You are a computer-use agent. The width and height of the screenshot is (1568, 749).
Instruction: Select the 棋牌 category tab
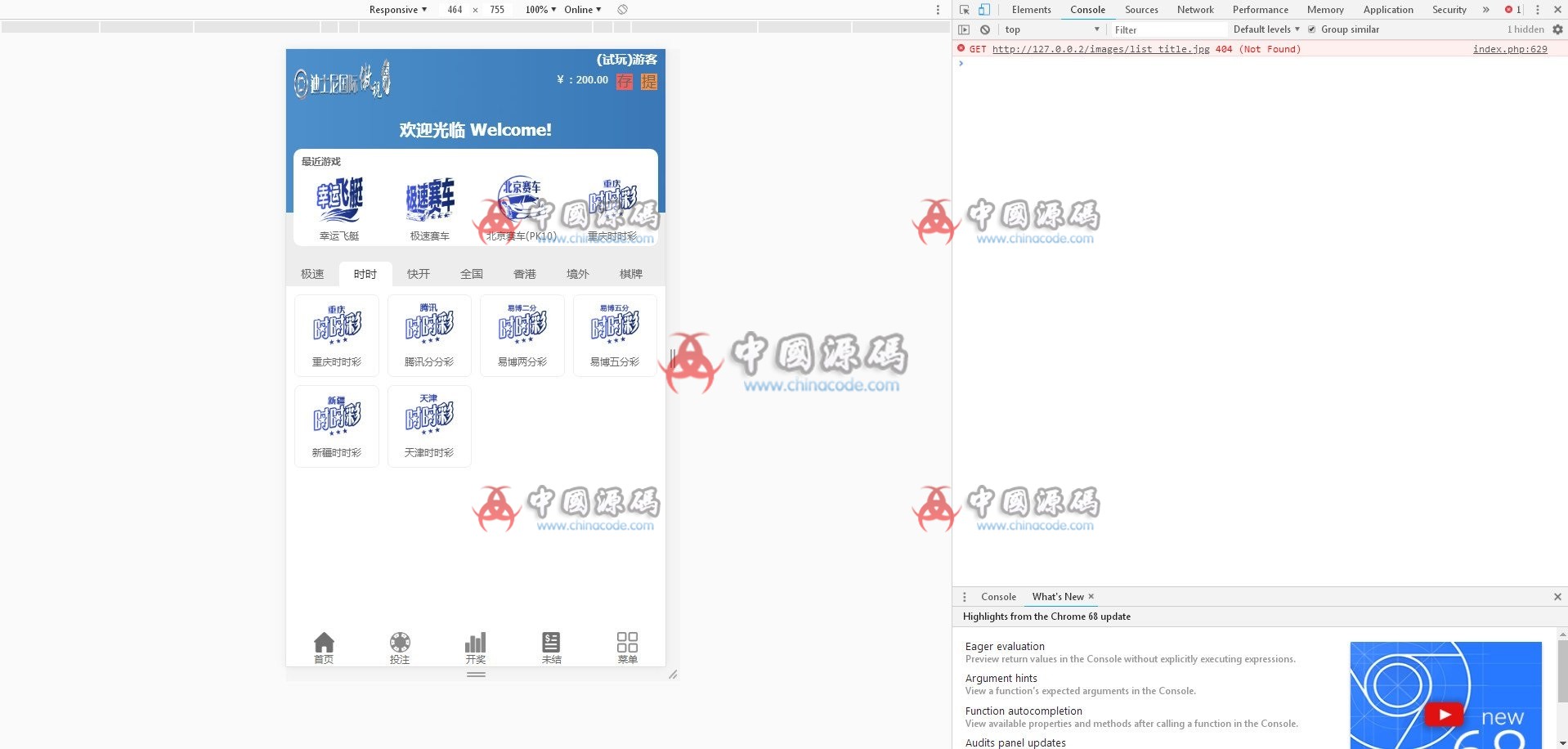pyautogui.click(x=631, y=274)
